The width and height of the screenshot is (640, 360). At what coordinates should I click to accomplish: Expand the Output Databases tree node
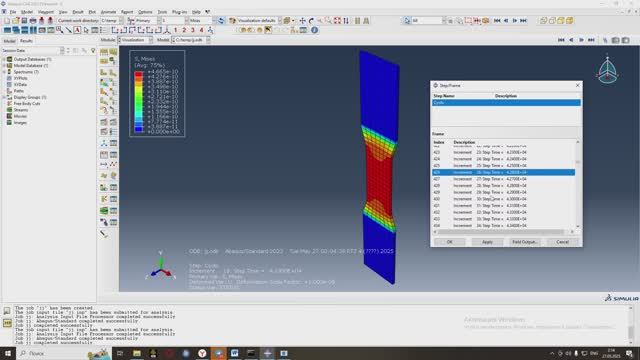4,59
